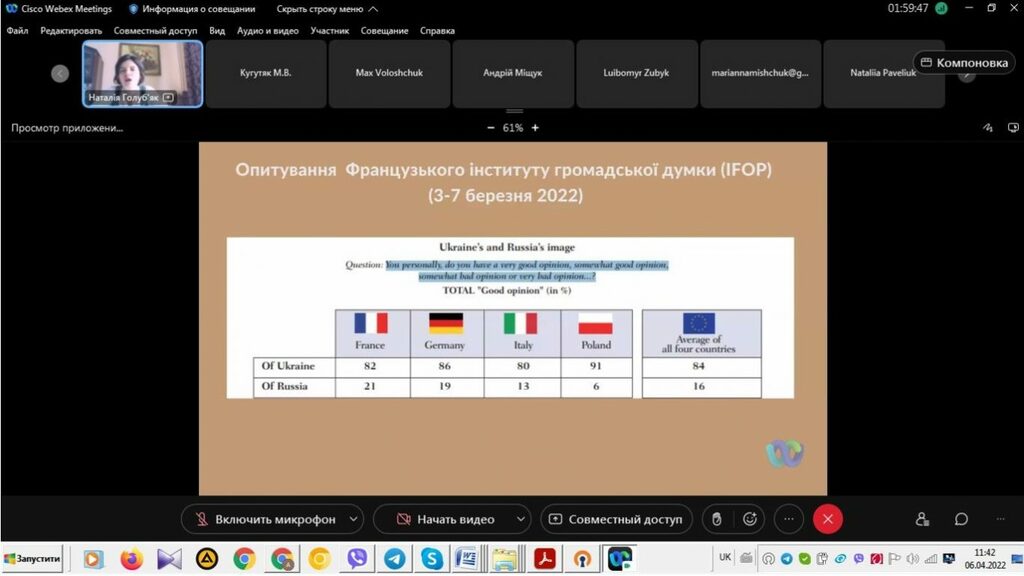Screen dimensions: 1024x576
Task: Open the Совещание menu
Action: (x=384, y=31)
